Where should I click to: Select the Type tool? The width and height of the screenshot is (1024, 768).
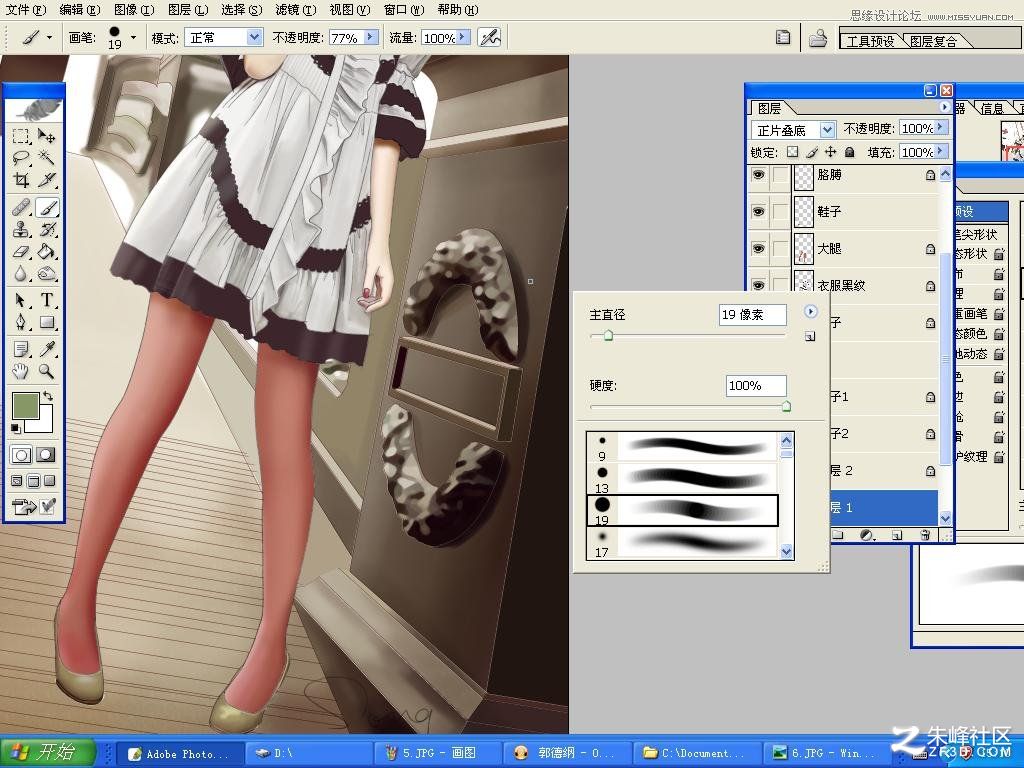(x=46, y=300)
